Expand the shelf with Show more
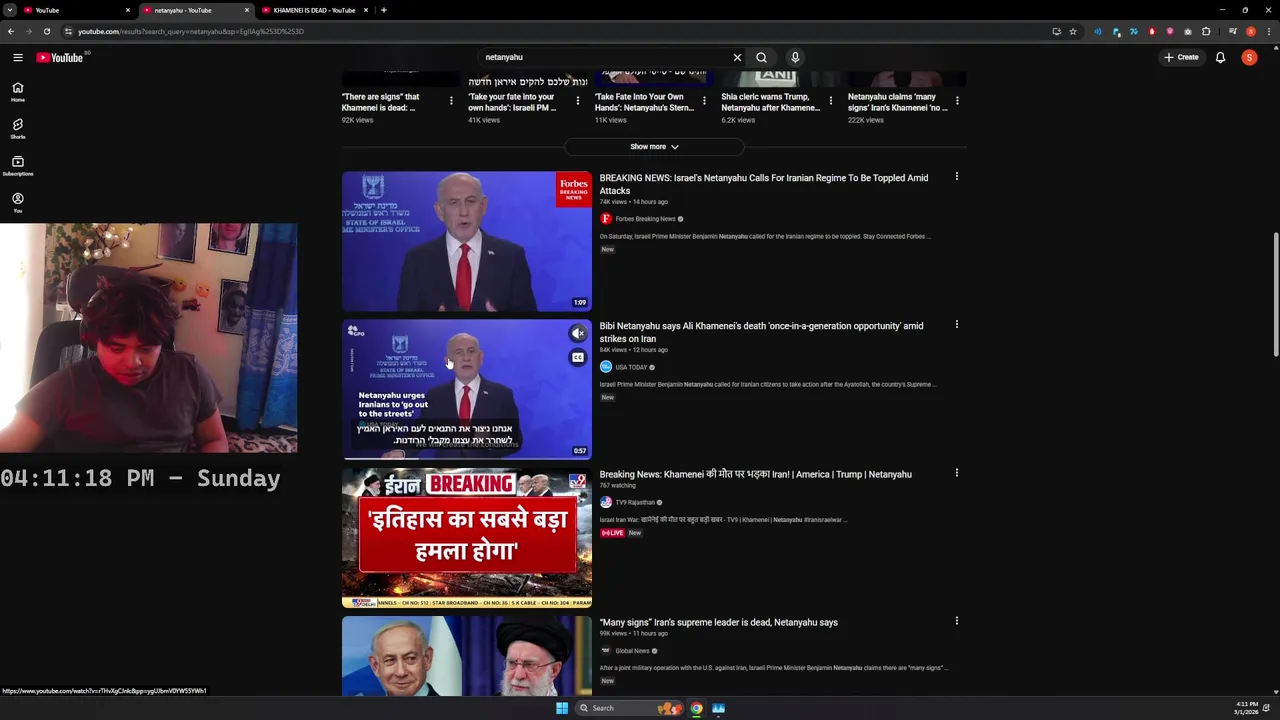The image size is (1280, 720). coord(654,147)
